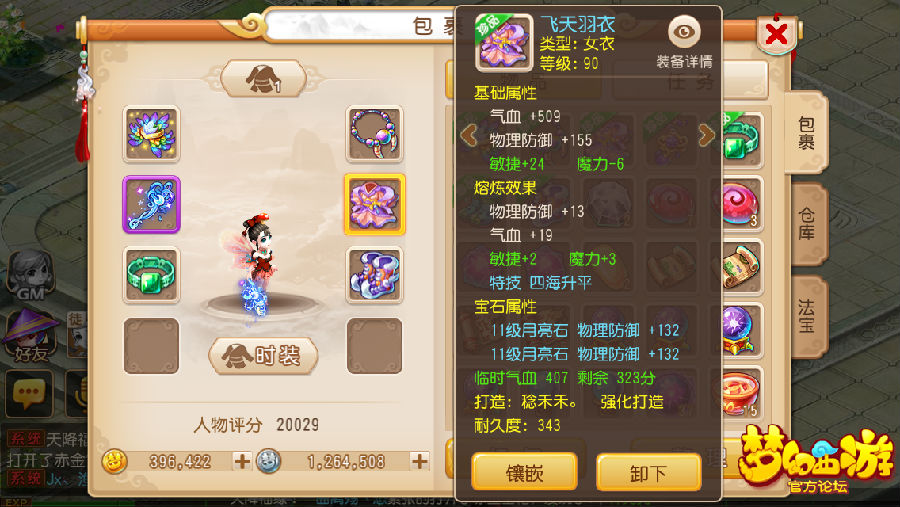Show next item with right arrow

click(x=707, y=136)
